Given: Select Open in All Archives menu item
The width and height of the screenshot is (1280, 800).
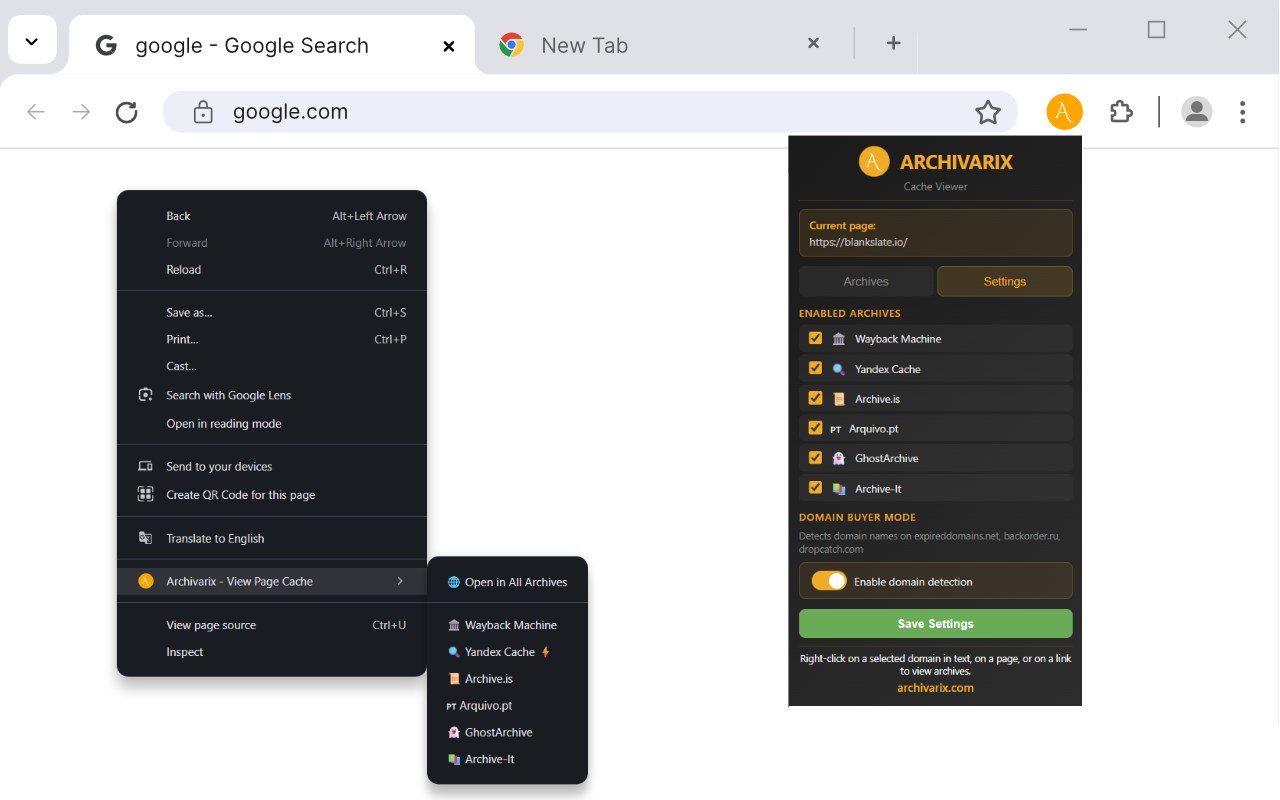Looking at the screenshot, I should [x=515, y=582].
